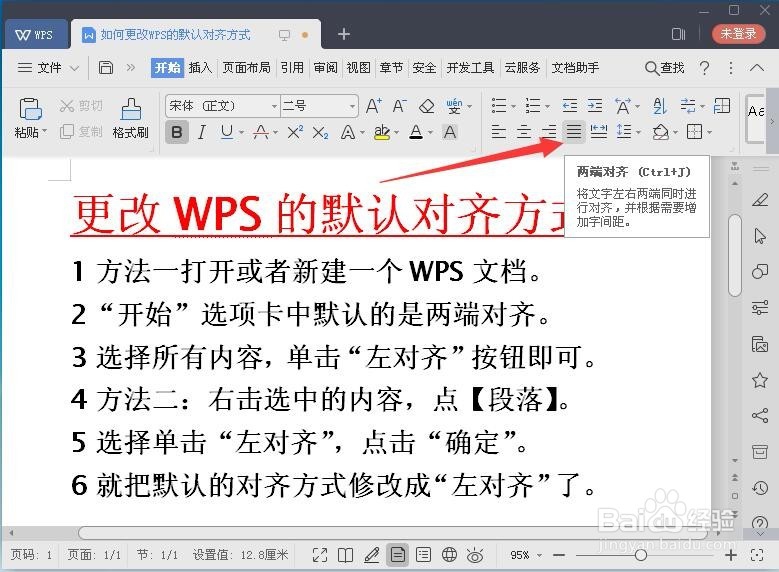The height and width of the screenshot is (572, 779).
Task: Set center alignment
Action: (x=524, y=132)
